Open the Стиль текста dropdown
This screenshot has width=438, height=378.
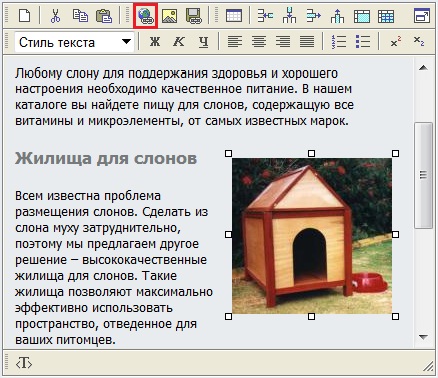74,42
